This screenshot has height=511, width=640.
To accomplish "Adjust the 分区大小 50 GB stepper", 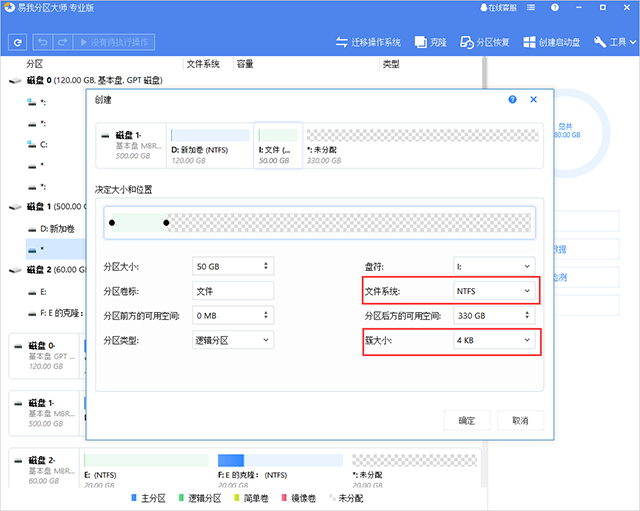I will 265,266.
